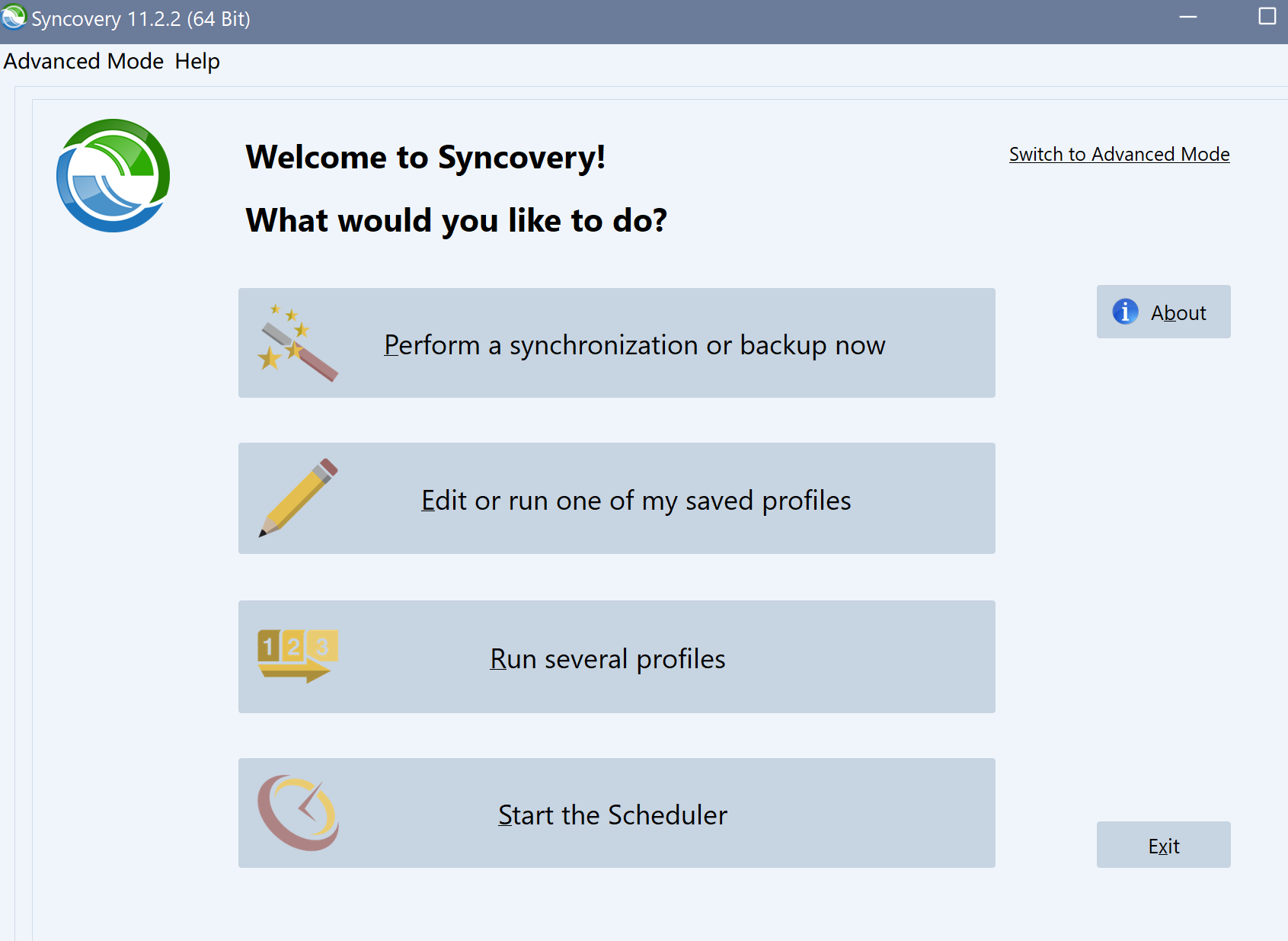Image resolution: width=1288 pixels, height=941 pixels.
Task: Click the 'Welcome to Syncovery!' heading
Action: (x=426, y=157)
